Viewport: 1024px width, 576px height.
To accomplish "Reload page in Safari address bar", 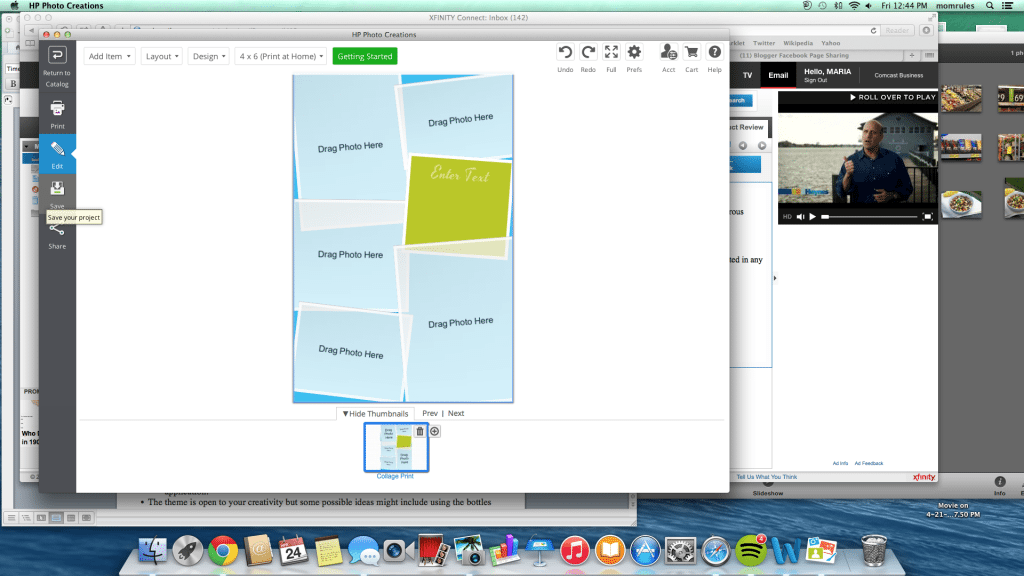I will click(x=873, y=31).
